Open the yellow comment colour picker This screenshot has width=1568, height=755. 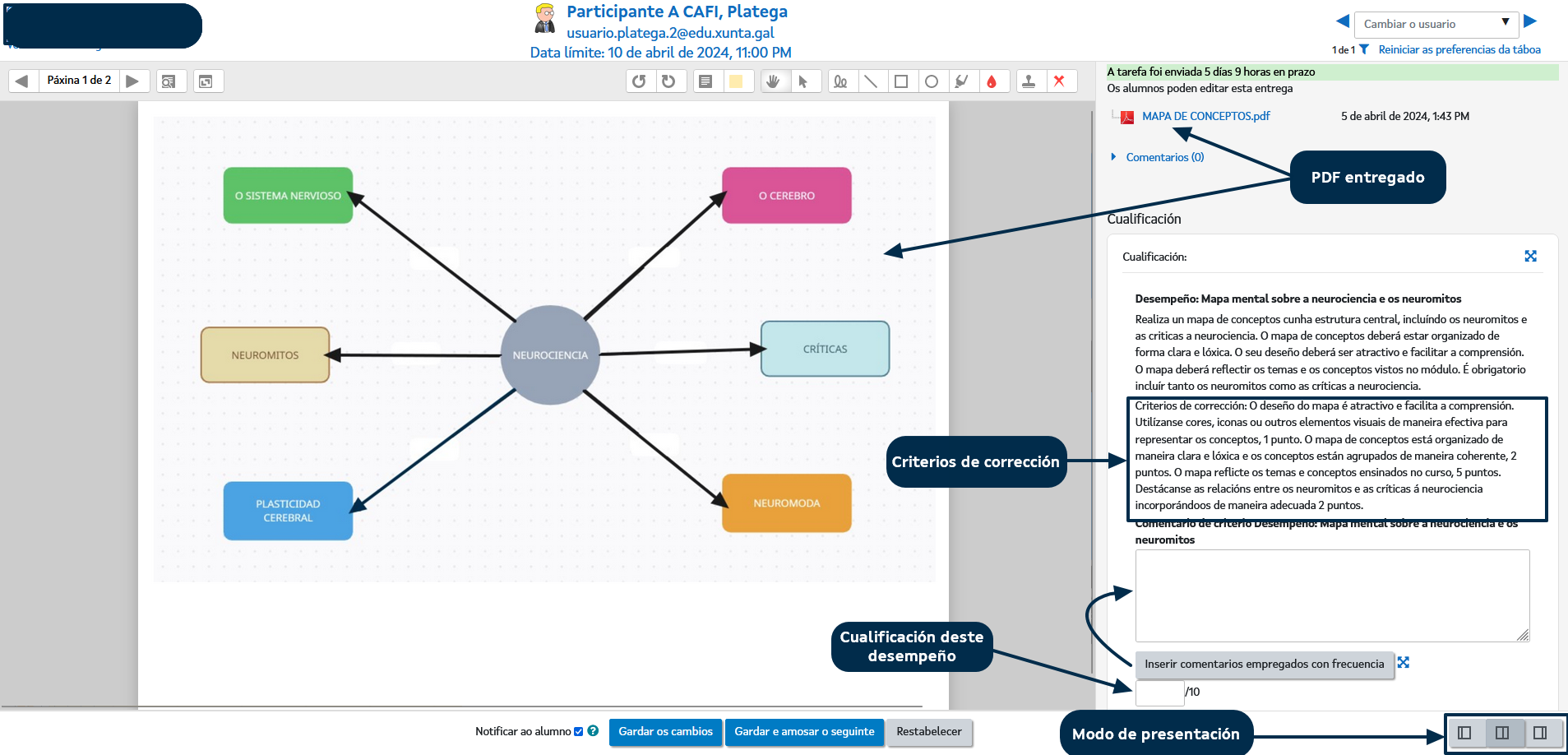coord(736,81)
